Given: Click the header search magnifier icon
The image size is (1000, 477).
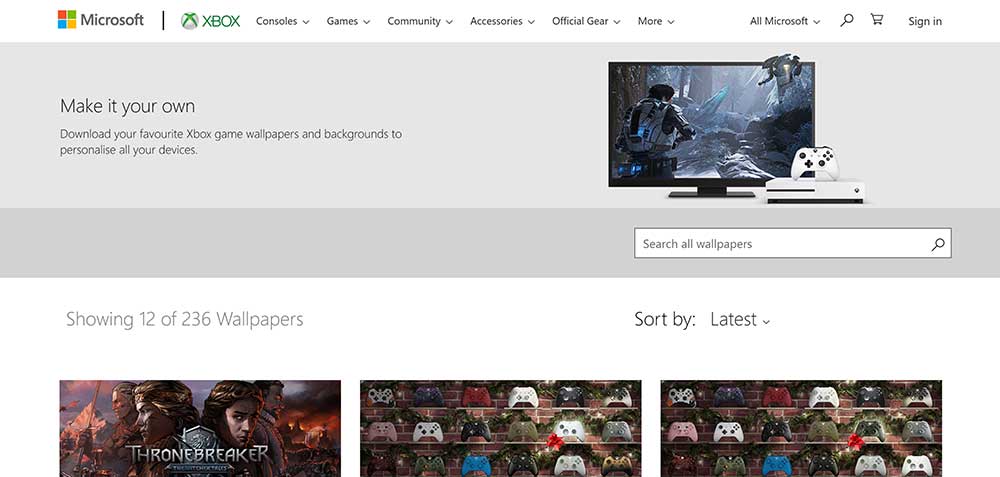Looking at the screenshot, I should tap(846, 20).
